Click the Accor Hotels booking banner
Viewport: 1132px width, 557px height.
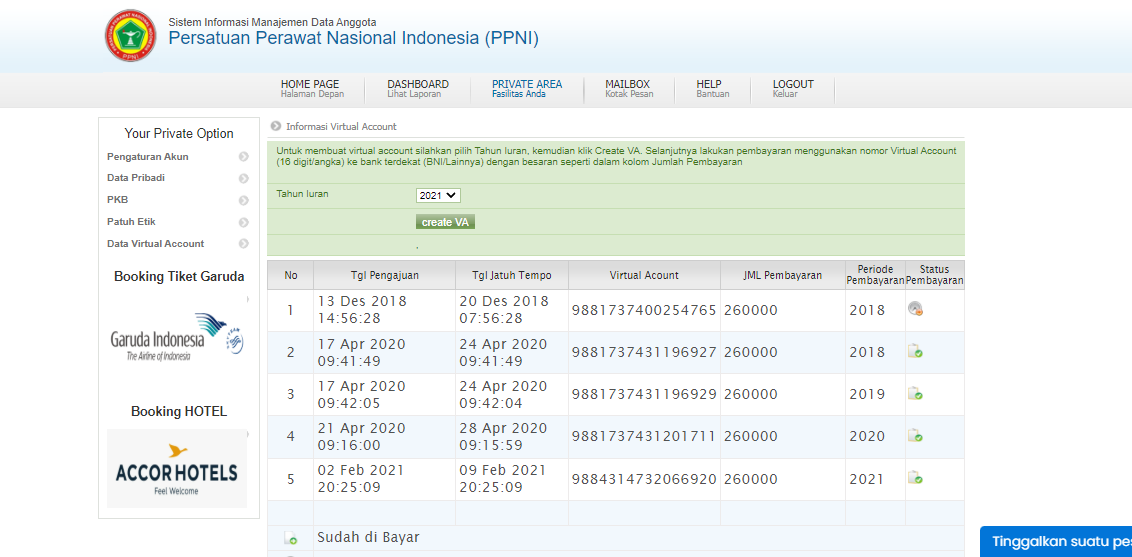pos(177,468)
